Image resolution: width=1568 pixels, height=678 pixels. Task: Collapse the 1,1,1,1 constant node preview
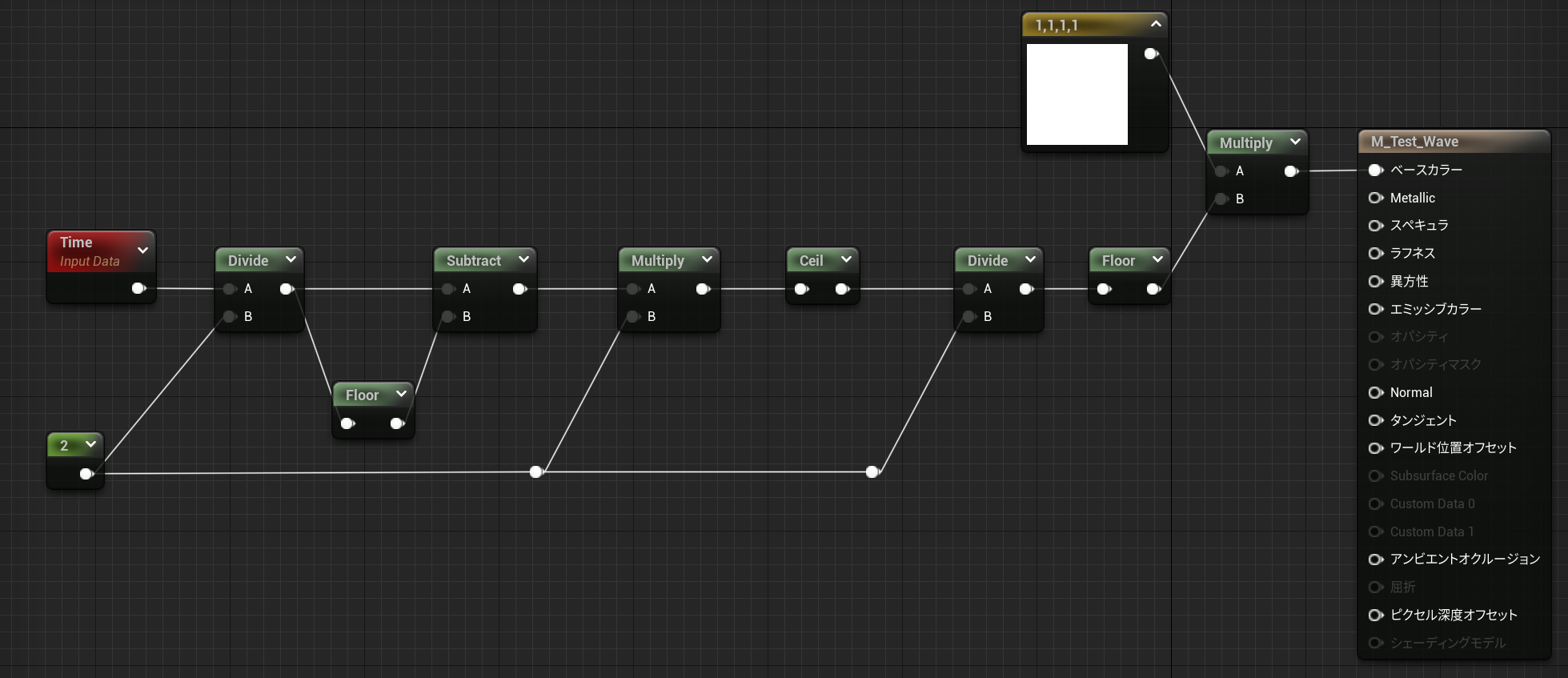1156,24
